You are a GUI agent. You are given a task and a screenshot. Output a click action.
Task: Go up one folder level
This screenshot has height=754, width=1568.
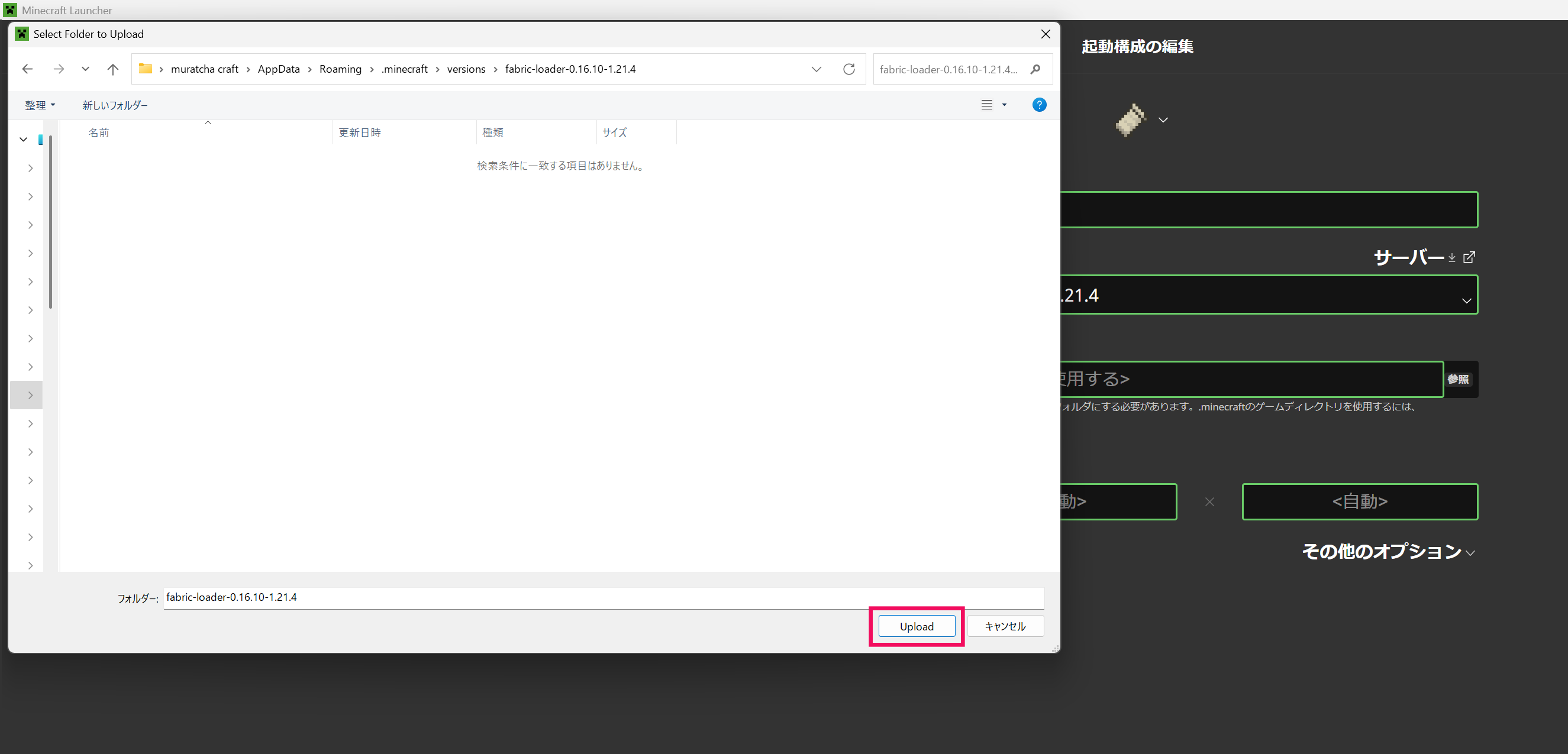click(112, 69)
